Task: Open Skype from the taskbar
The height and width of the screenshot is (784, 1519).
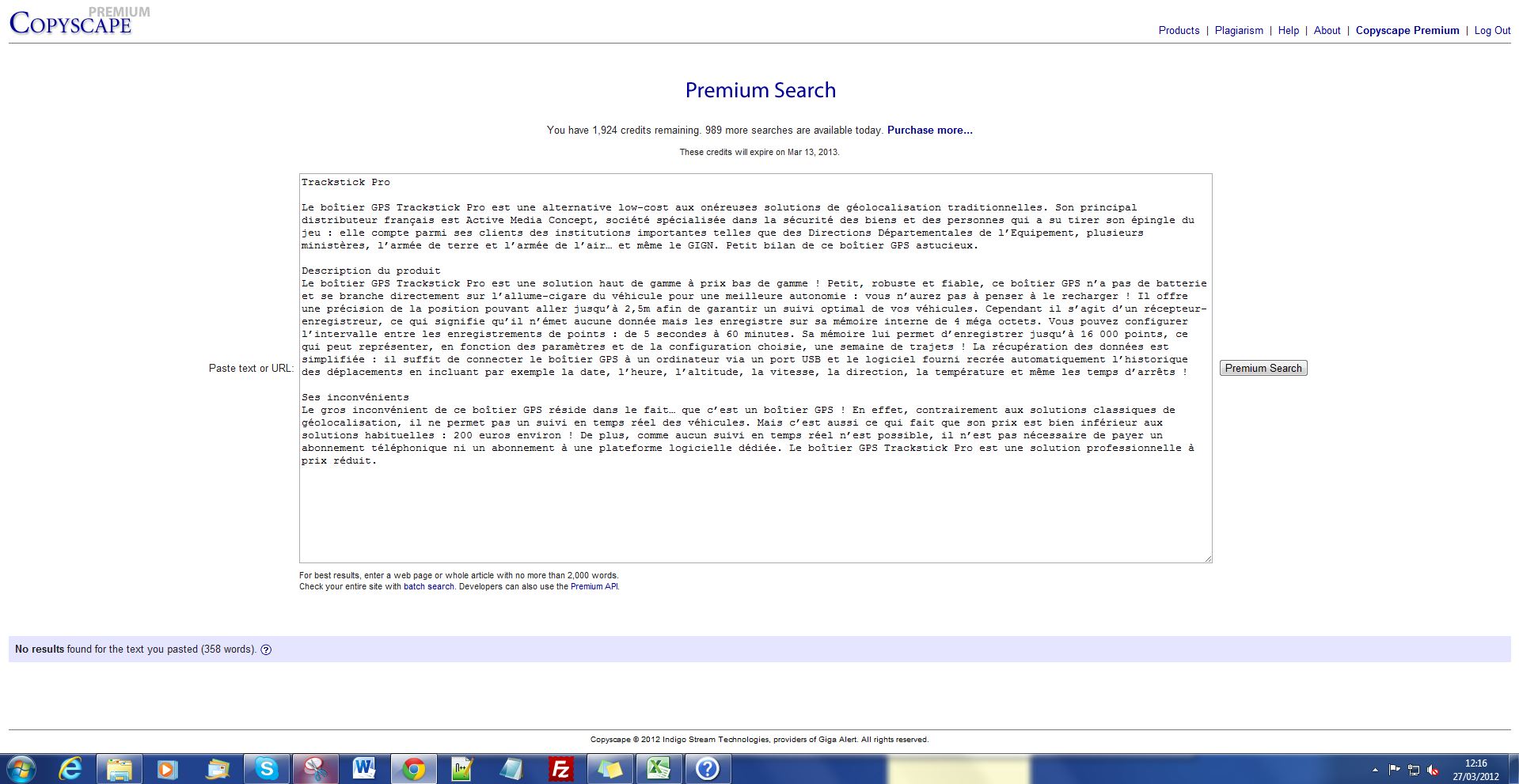Action: coord(267,768)
